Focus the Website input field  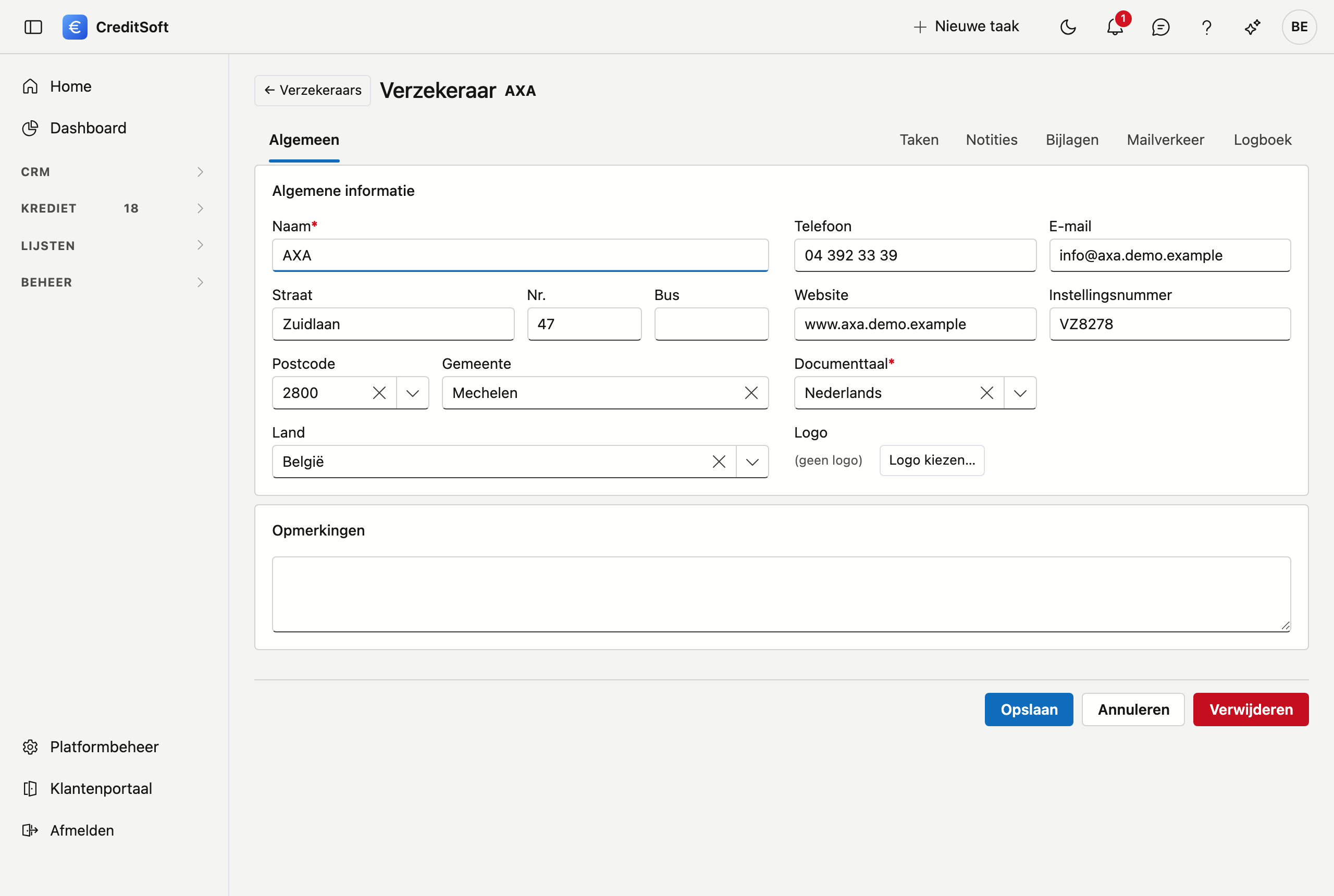tap(915, 324)
